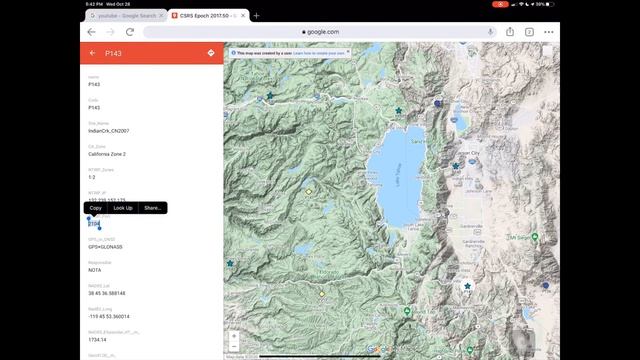Close the youtube - Google Search tab
Image resolution: width=640 pixels, height=360 pixels.
pos(161,16)
